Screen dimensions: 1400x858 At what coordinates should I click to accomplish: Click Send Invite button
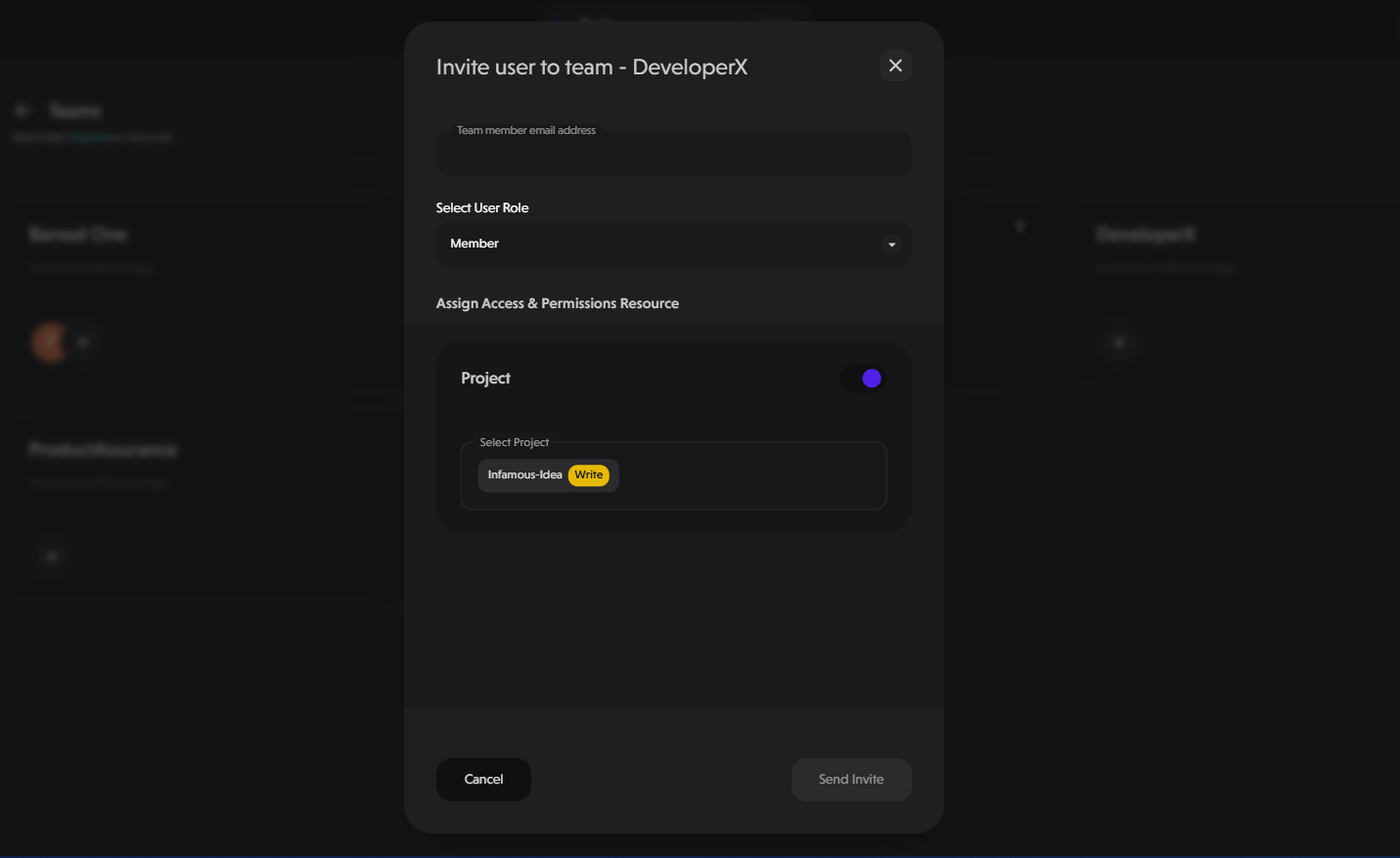click(x=851, y=780)
